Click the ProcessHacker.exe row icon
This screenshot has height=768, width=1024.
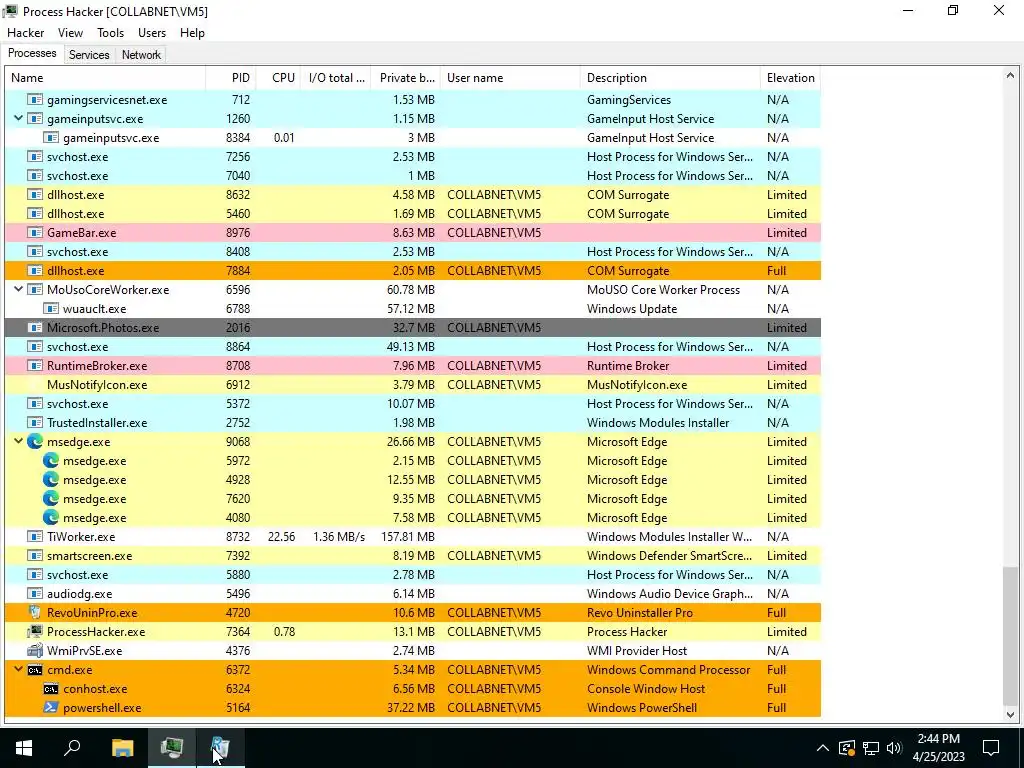click(x=35, y=632)
